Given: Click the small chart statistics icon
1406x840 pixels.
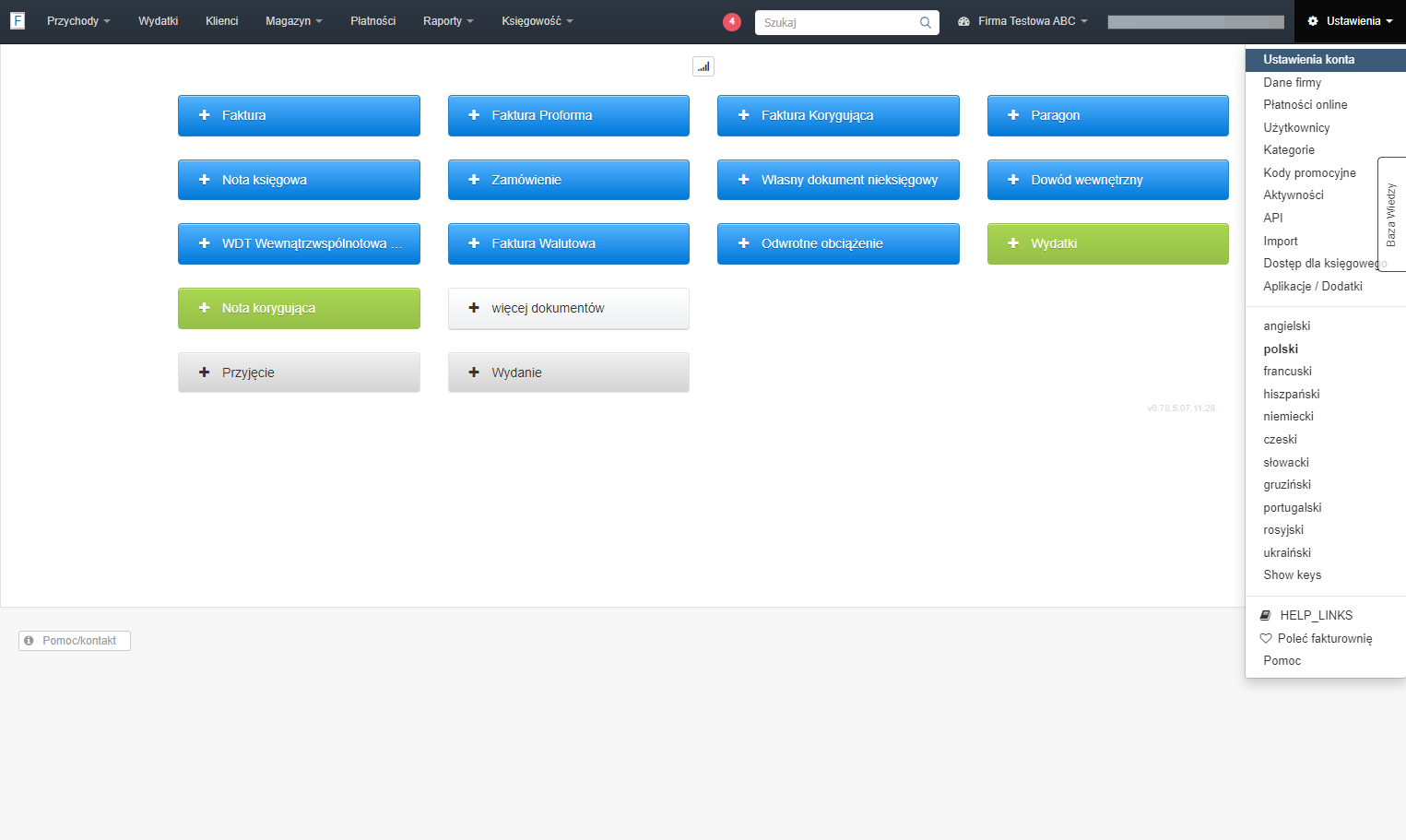Looking at the screenshot, I should (x=703, y=66).
